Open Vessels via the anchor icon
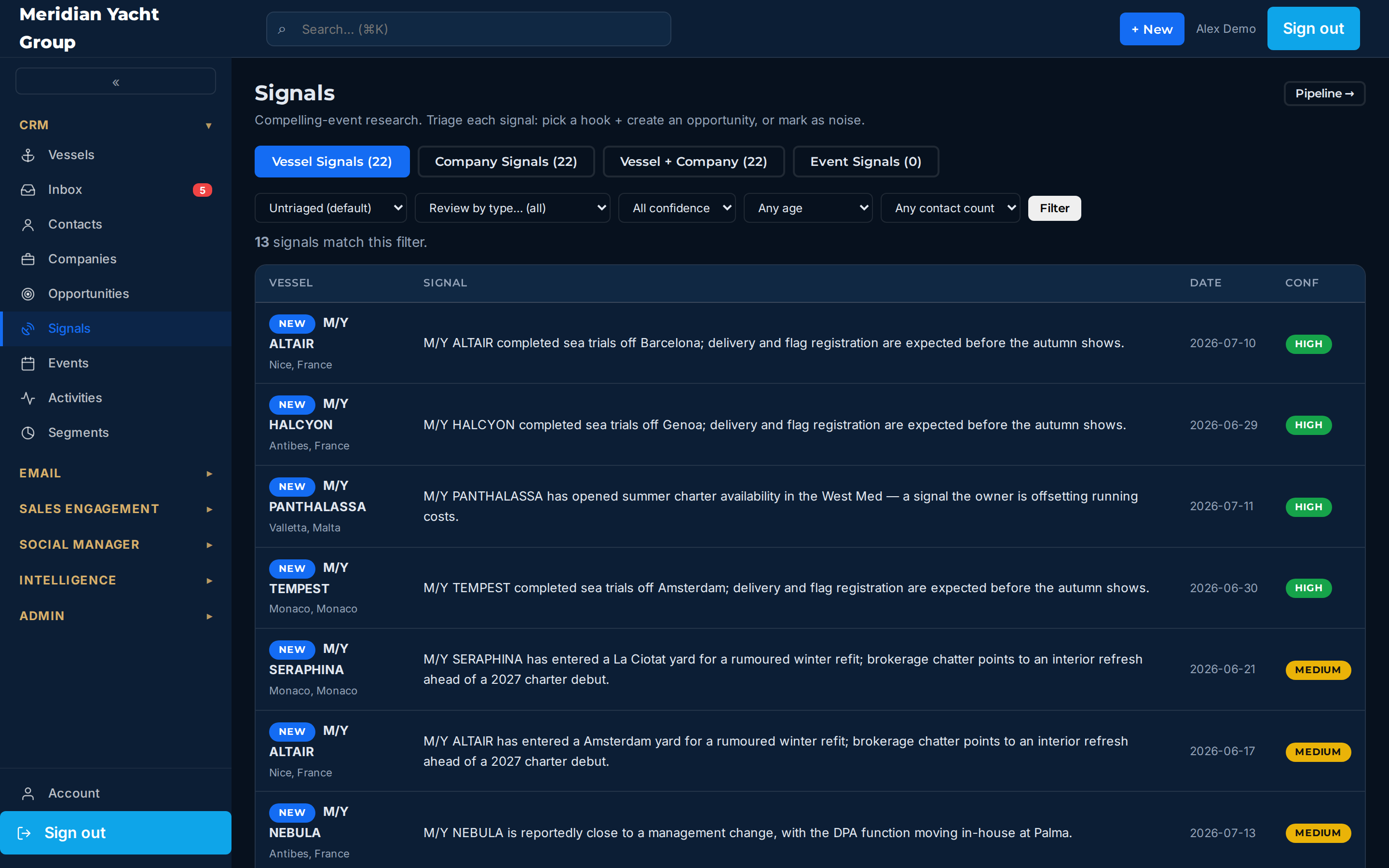Image resolution: width=1389 pixels, height=868 pixels. click(x=27, y=155)
